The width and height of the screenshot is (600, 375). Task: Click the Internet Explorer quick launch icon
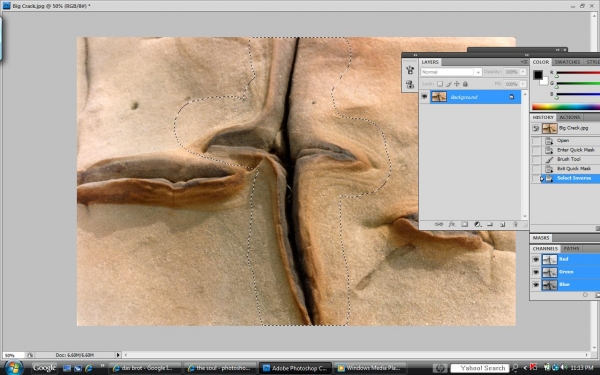pos(88,368)
